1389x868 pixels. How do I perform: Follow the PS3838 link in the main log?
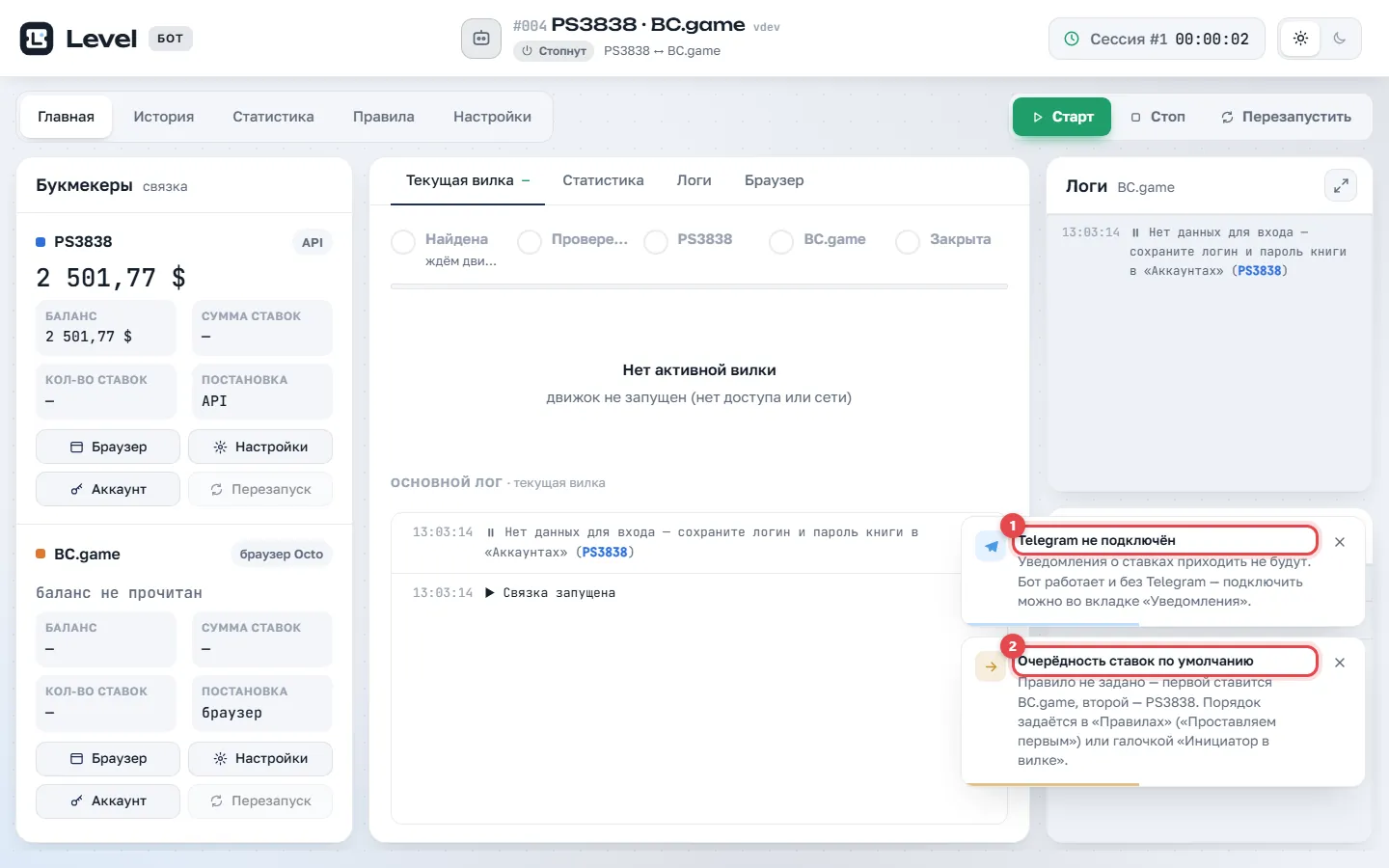(x=606, y=553)
